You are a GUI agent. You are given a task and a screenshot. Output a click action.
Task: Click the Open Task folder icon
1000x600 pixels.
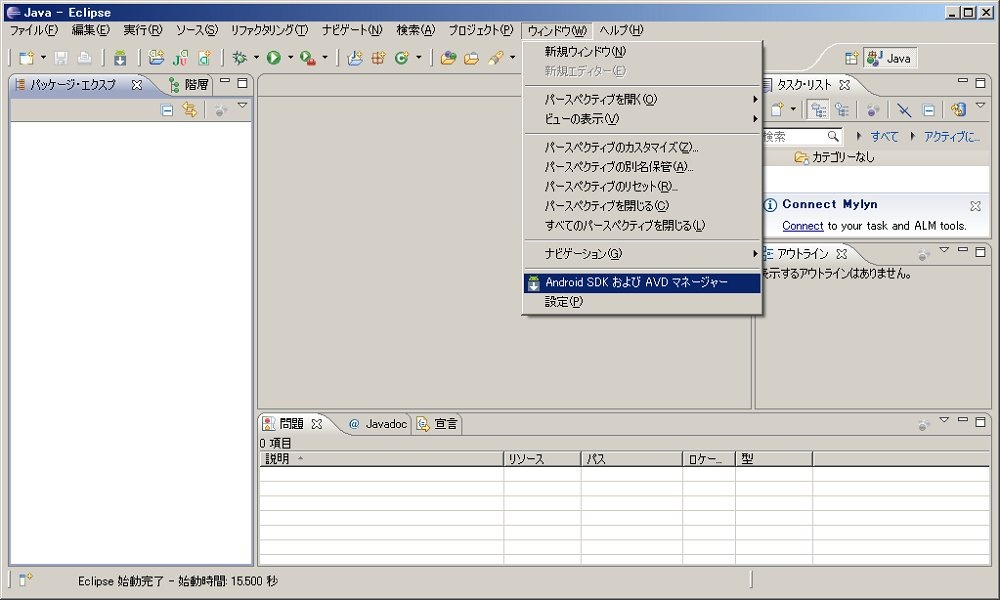(471, 58)
